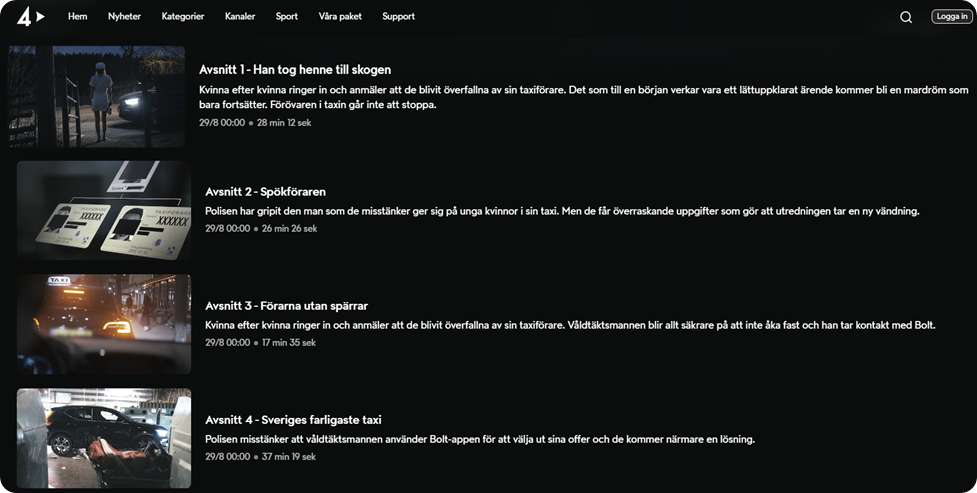Open Kategorier in the navigation
Viewport: 977px width, 493px height.
tap(183, 16)
